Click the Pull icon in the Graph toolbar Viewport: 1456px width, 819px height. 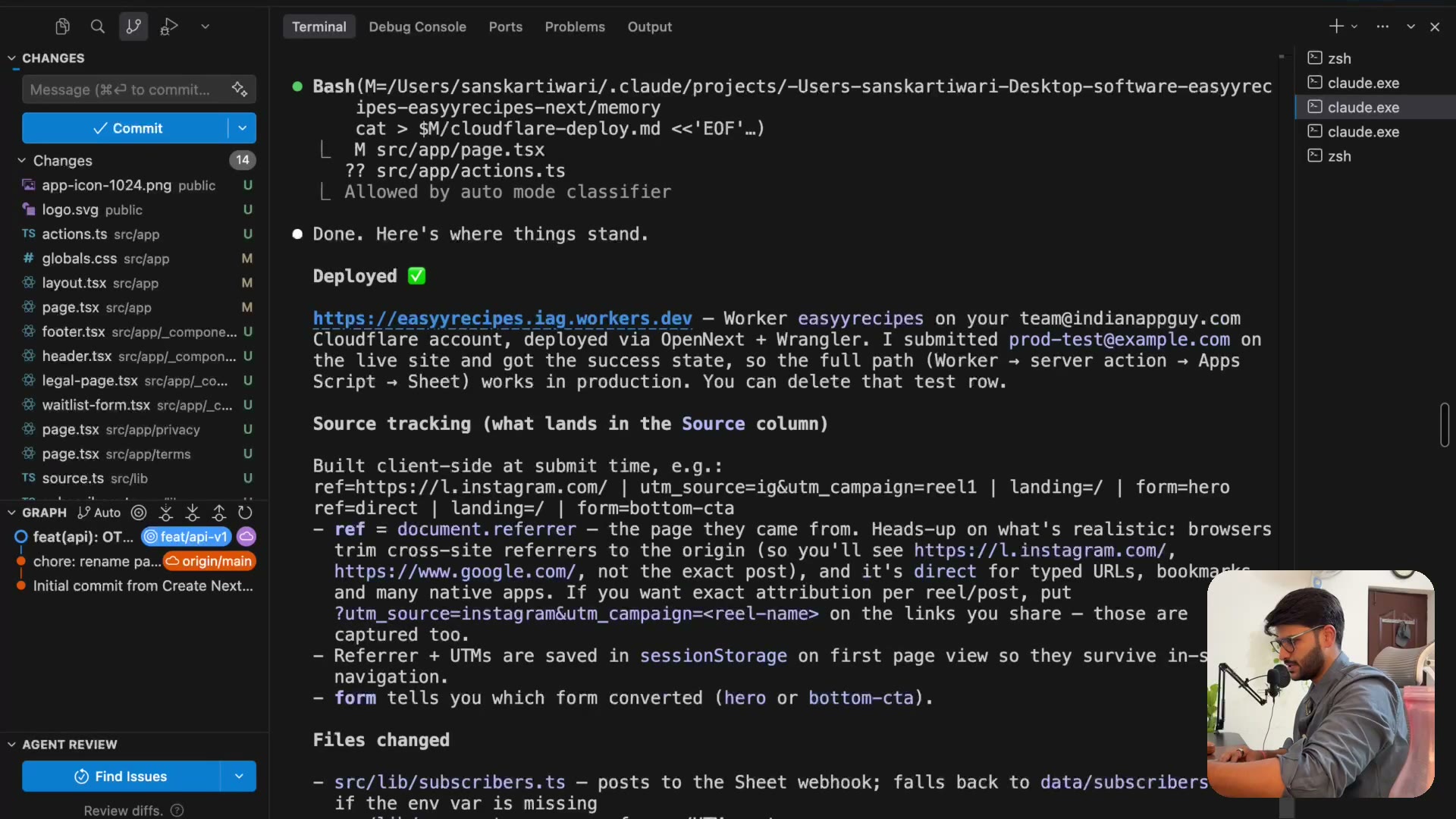[x=193, y=513]
